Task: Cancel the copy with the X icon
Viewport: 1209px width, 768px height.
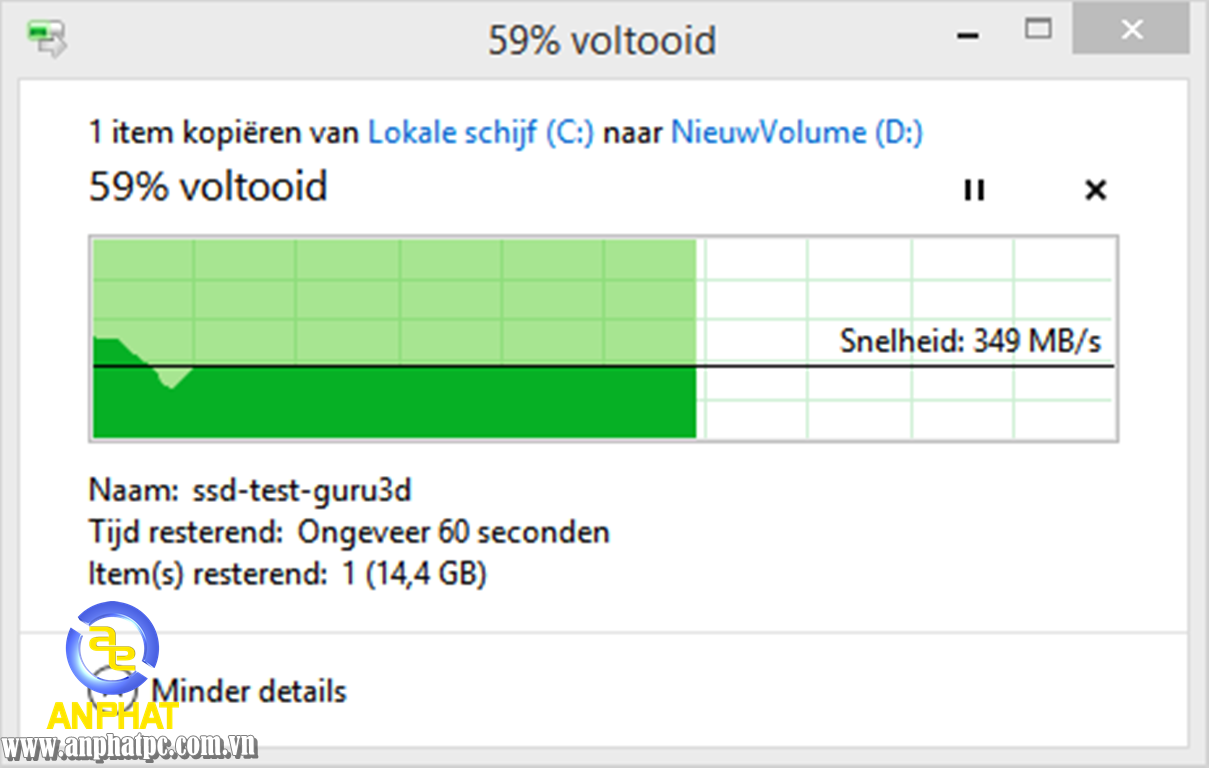Action: coord(1096,190)
